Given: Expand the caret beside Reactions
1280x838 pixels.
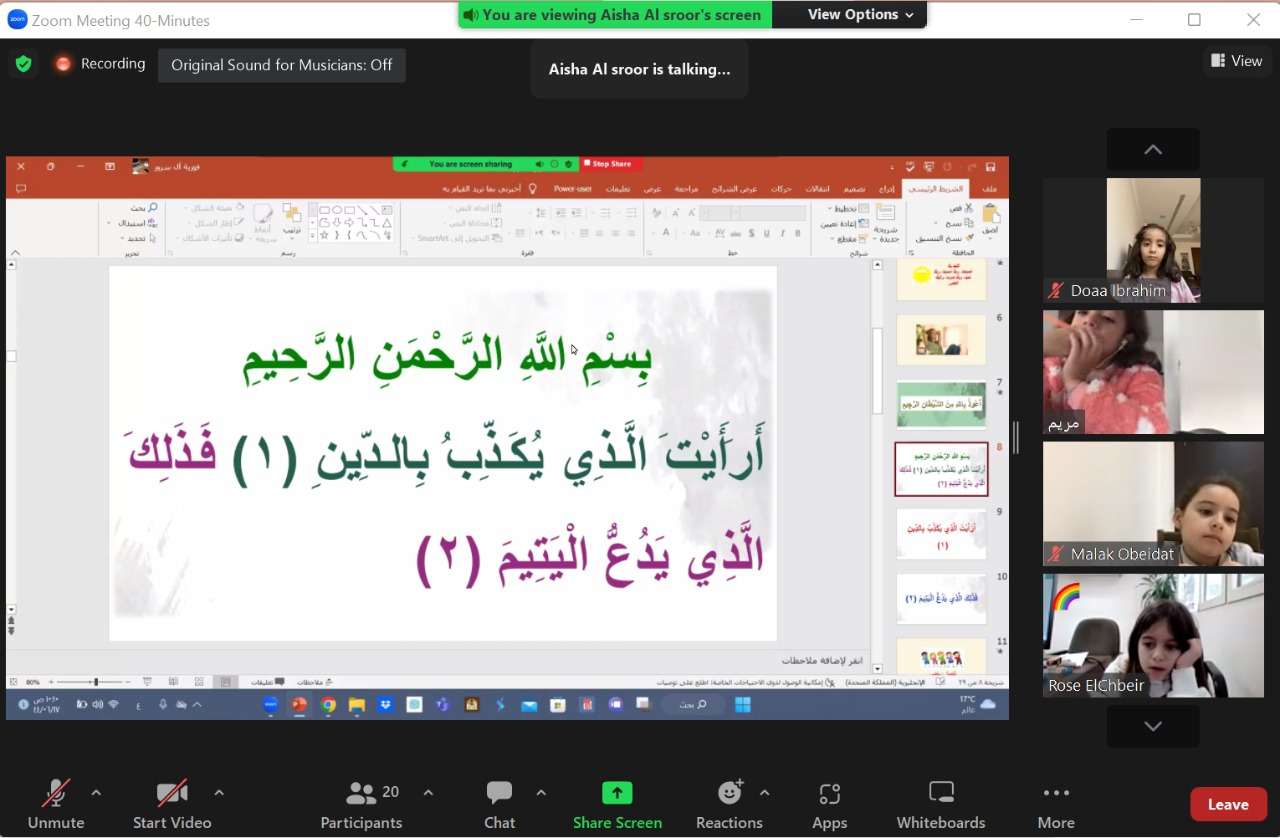Looking at the screenshot, I should pyautogui.click(x=764, y=793).
